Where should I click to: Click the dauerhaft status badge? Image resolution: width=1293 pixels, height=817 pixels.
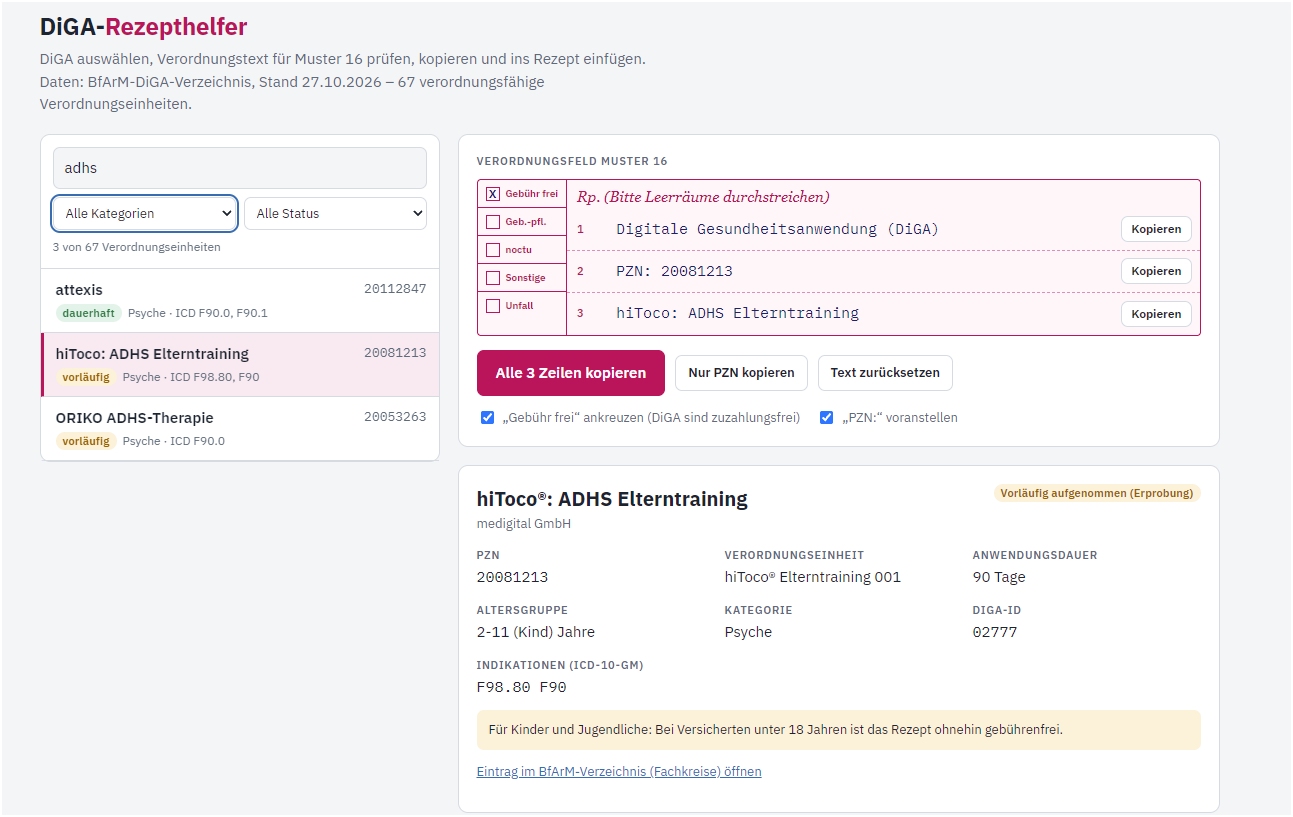click(89, 313)
